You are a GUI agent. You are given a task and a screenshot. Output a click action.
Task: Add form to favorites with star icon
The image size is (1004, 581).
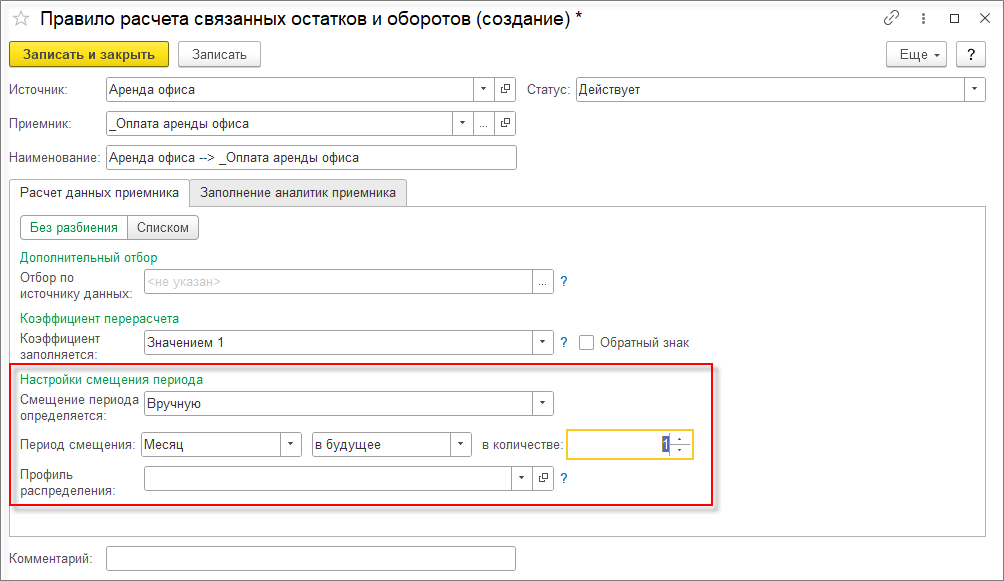20,19
